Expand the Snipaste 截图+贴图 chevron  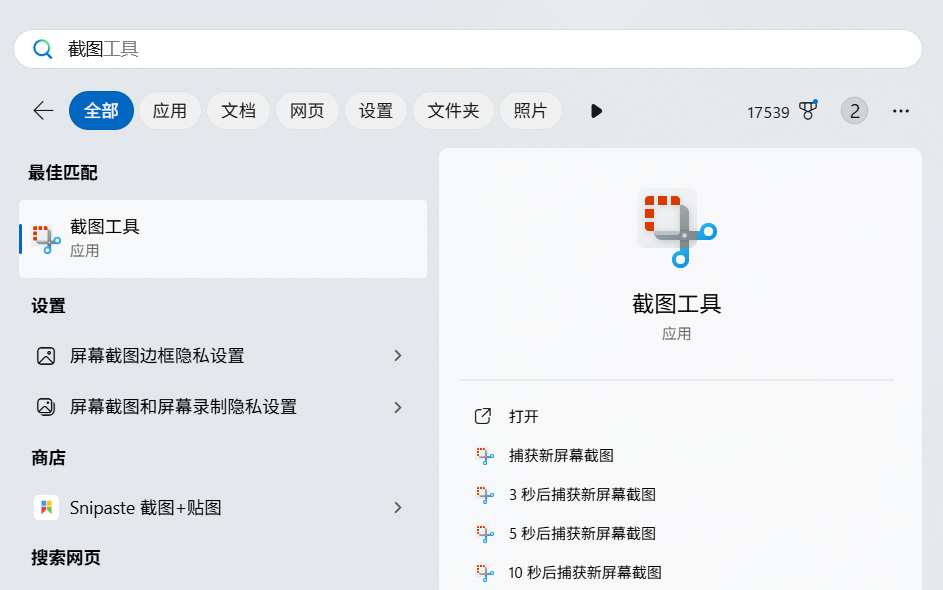398,508
